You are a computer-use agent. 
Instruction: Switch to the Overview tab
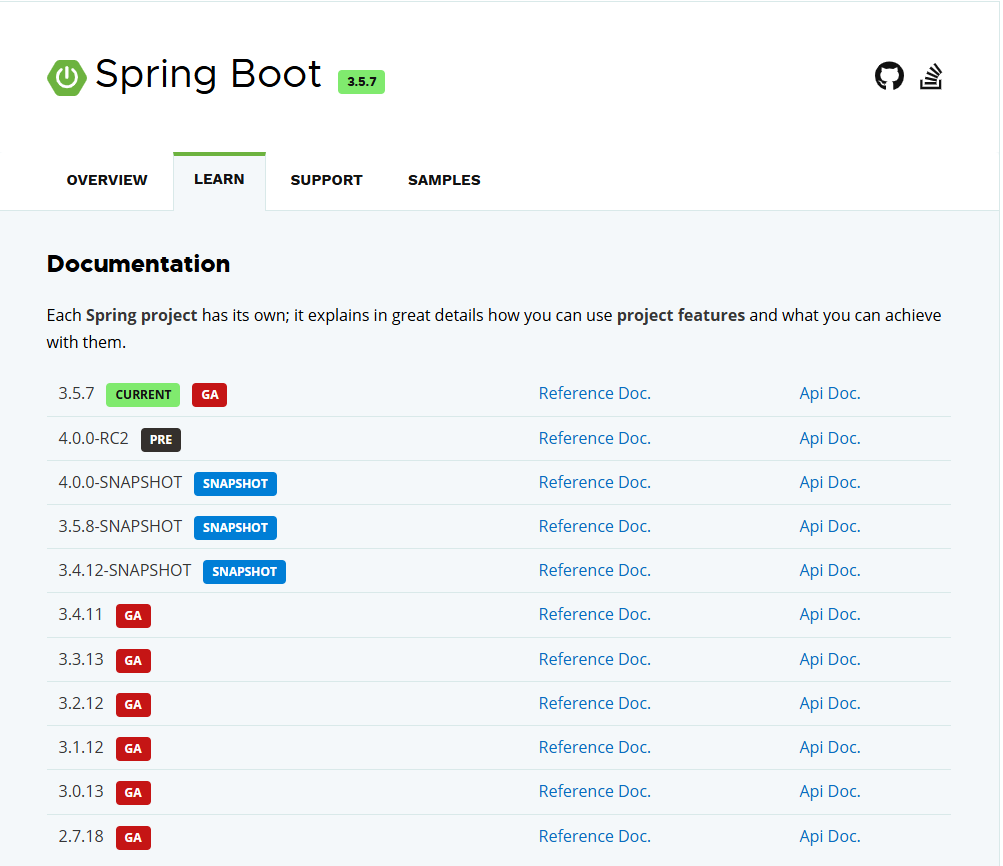pyautogui.click(x=107, y=180)
